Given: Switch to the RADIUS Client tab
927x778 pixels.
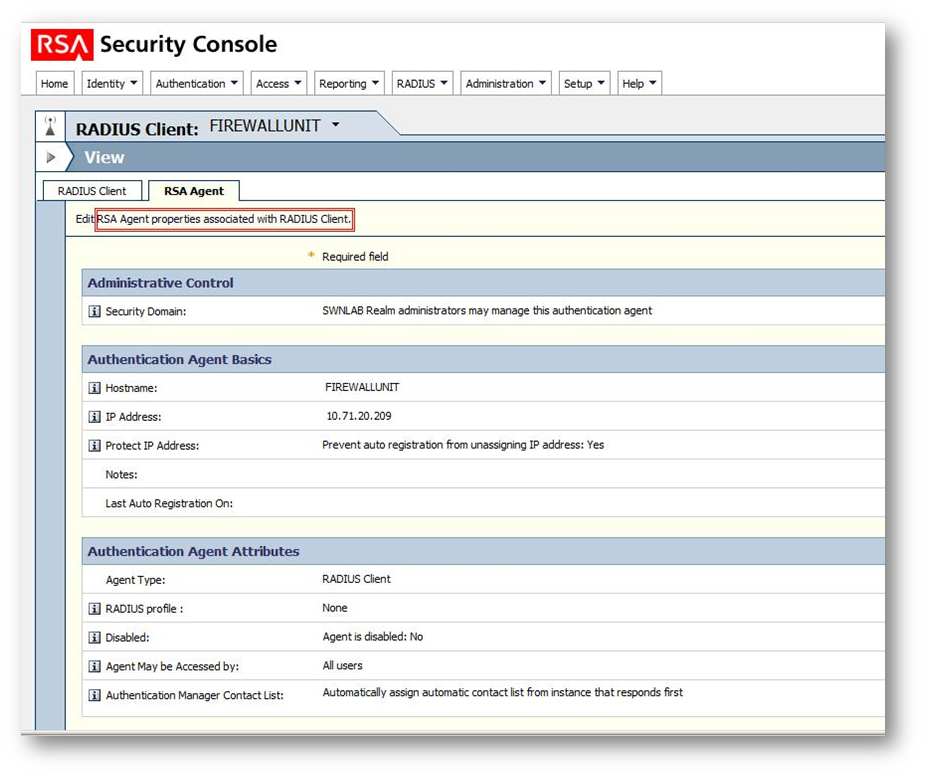Looking at the screenshot, I should coord(92,191).
